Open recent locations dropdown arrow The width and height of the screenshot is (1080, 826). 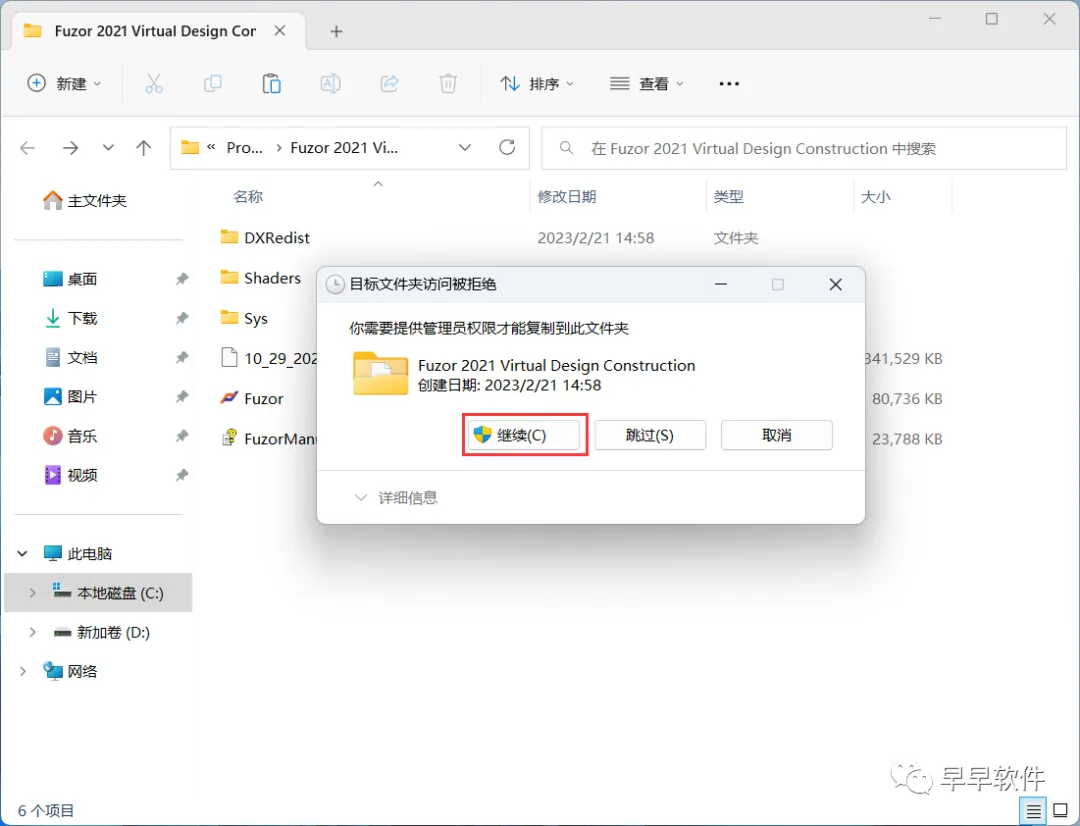click(108, 148)
